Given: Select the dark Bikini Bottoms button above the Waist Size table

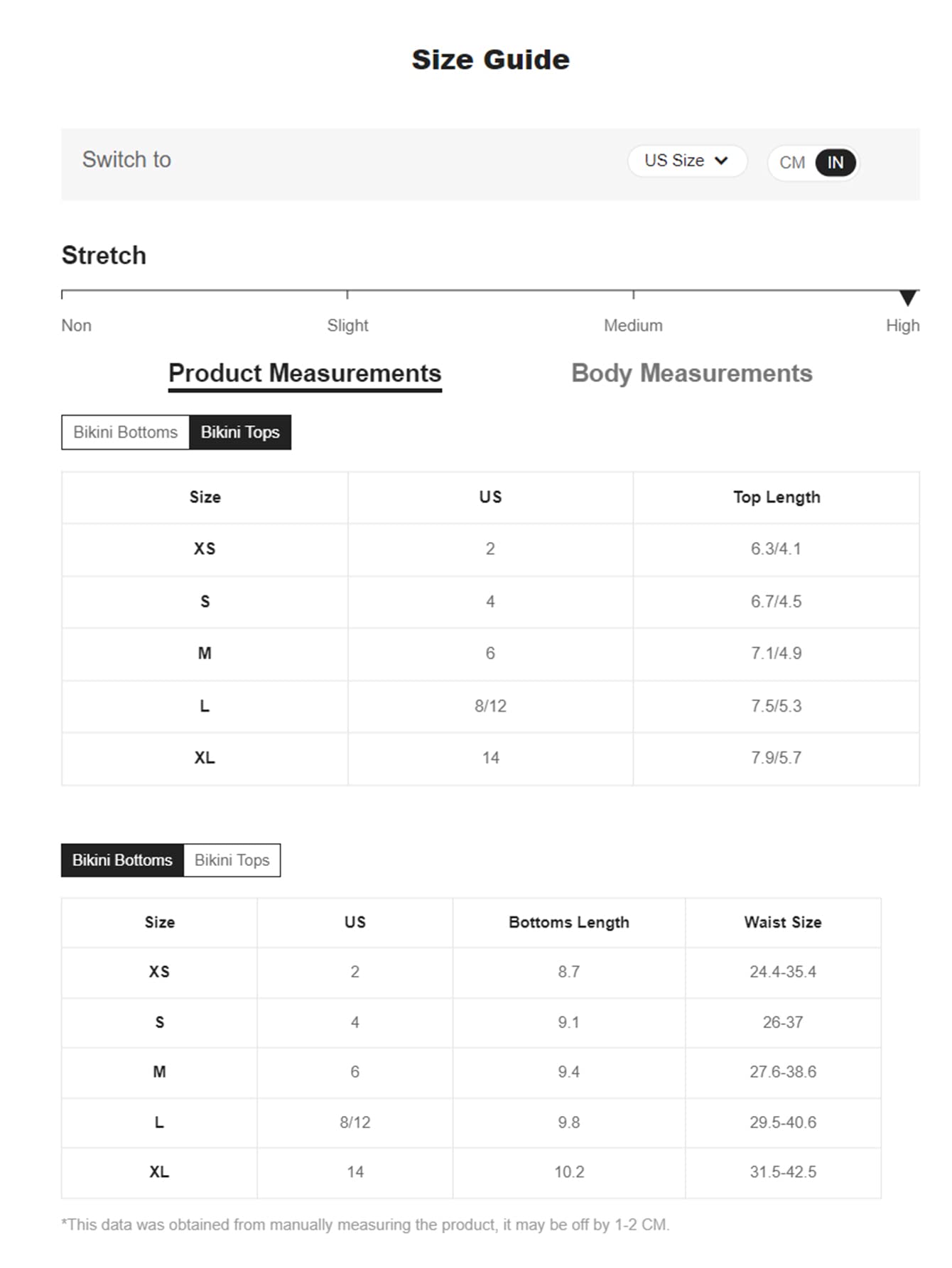Looking at the screenshot, I should pyautogui.click(x=122, y=860).
